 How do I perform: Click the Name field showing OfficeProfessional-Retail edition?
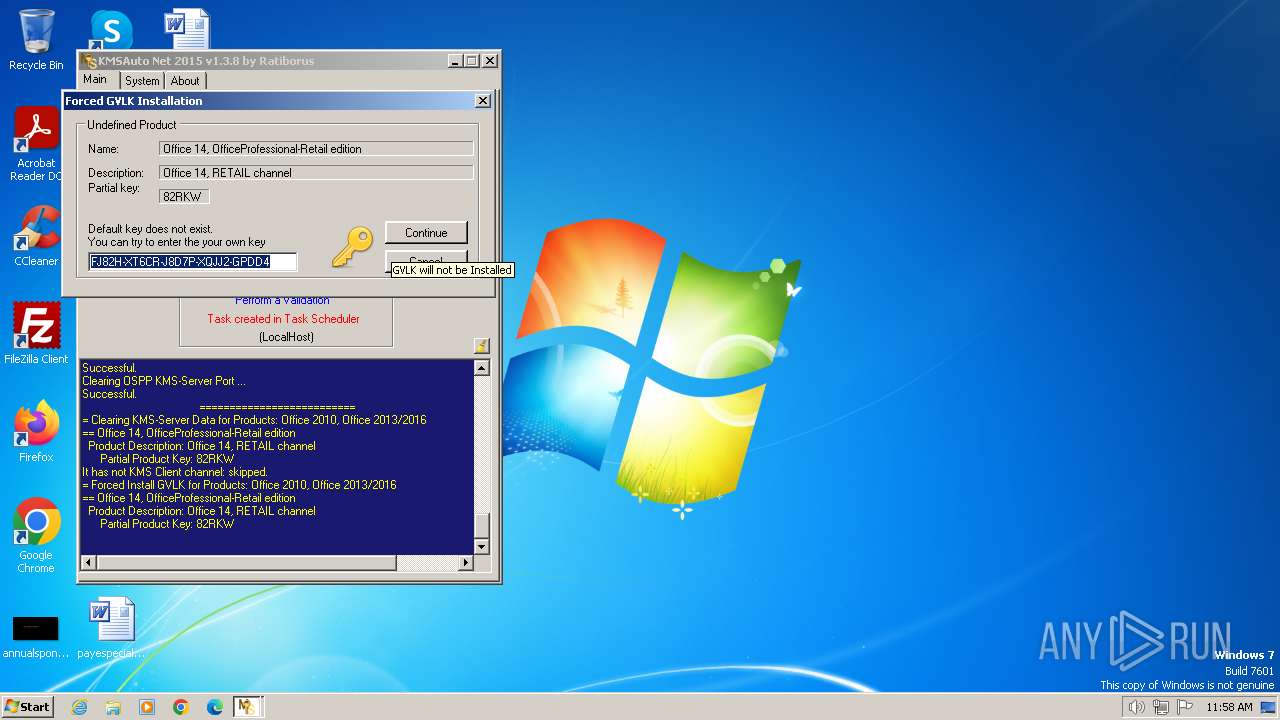click(316, 149)
